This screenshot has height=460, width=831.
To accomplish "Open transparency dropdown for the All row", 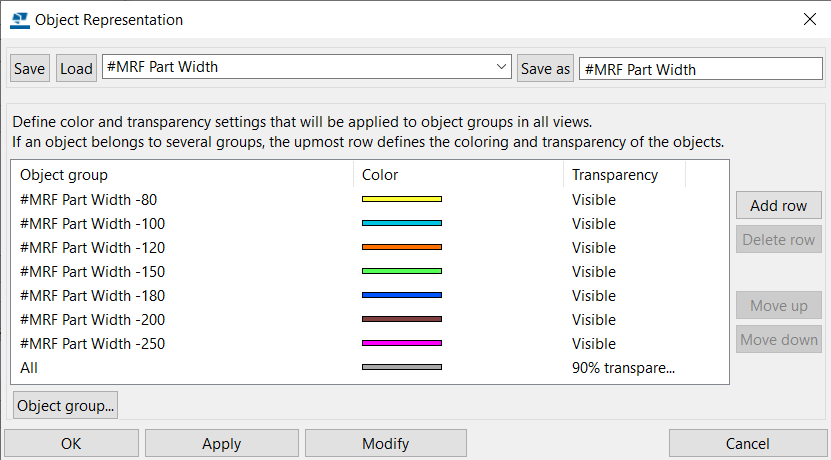I will 623,368.
